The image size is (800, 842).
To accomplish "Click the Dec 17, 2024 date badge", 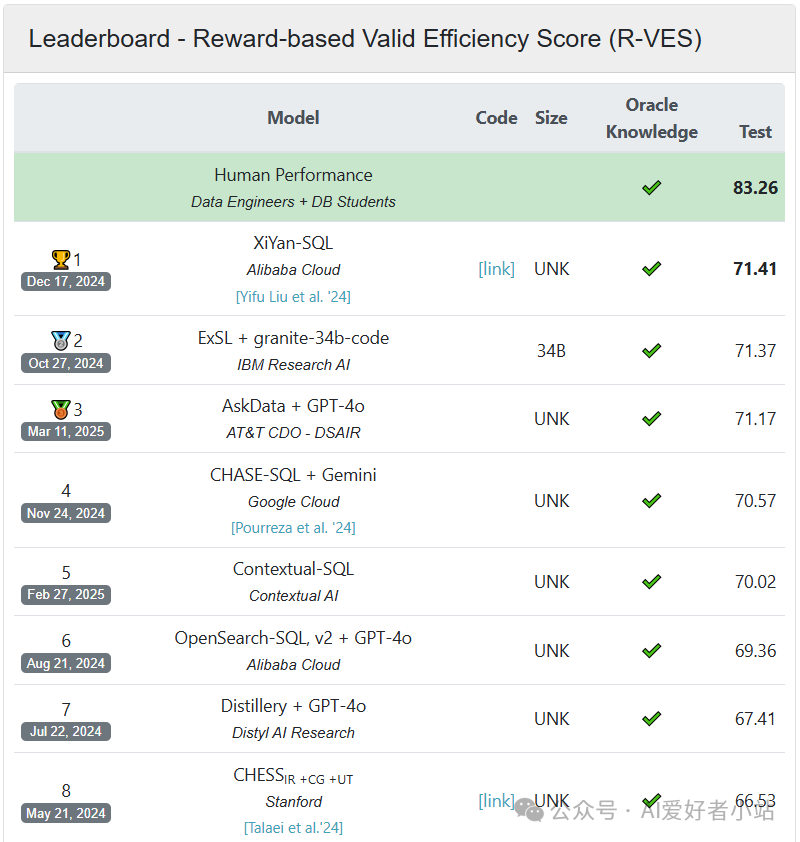I will point(66,281).
